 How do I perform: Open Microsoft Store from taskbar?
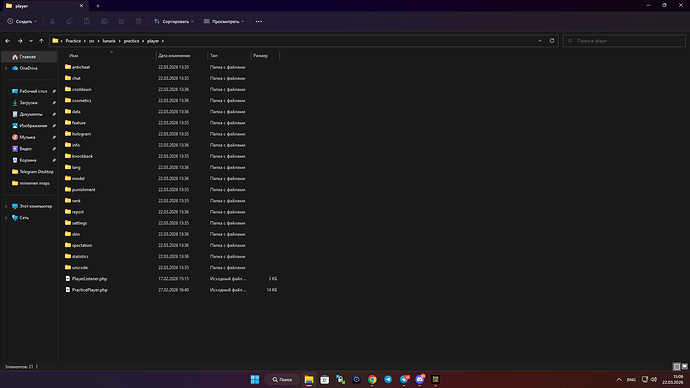pos(325,379)
